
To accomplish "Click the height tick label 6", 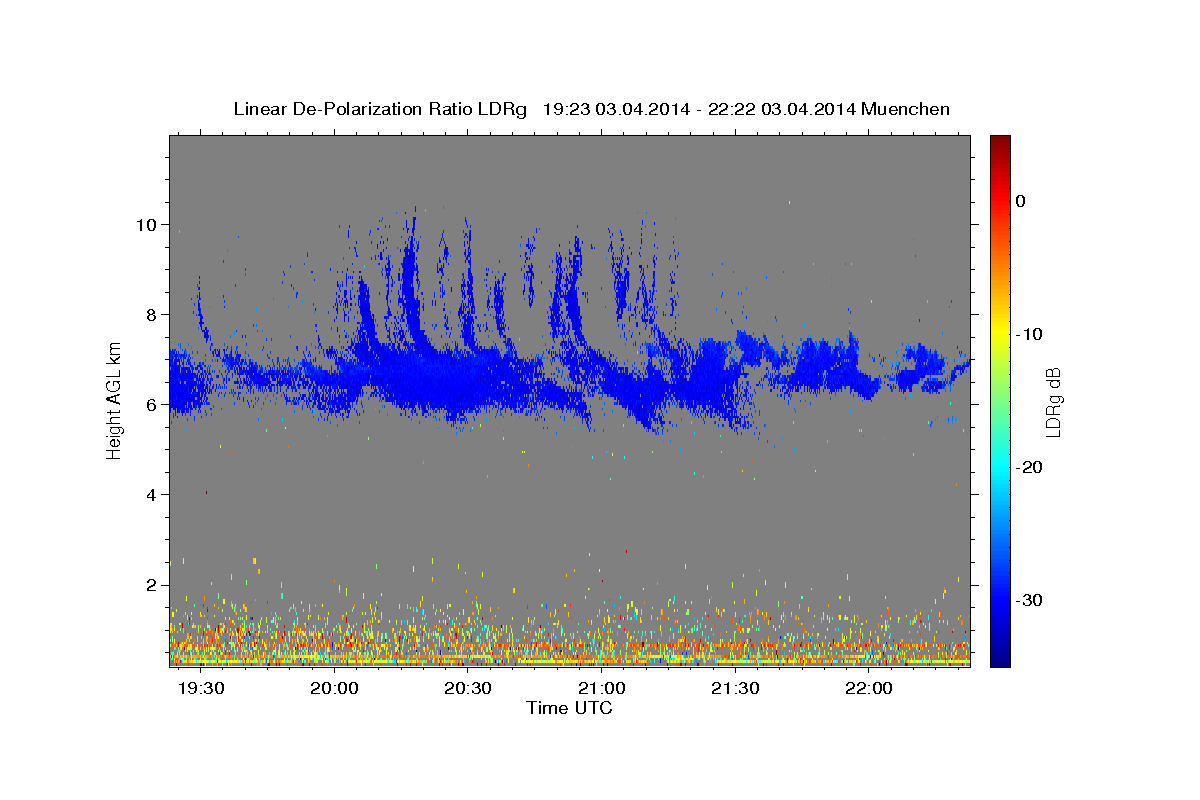I will point(153,404).
